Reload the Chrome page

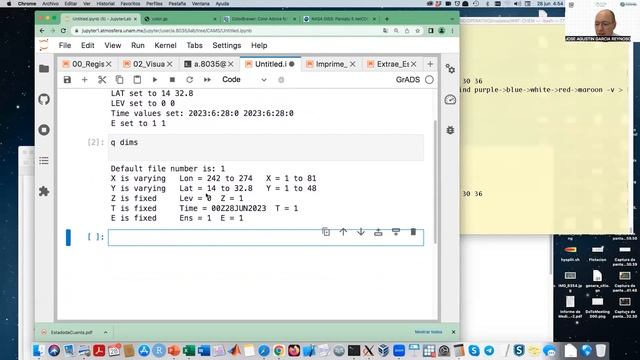click(63, 31)
